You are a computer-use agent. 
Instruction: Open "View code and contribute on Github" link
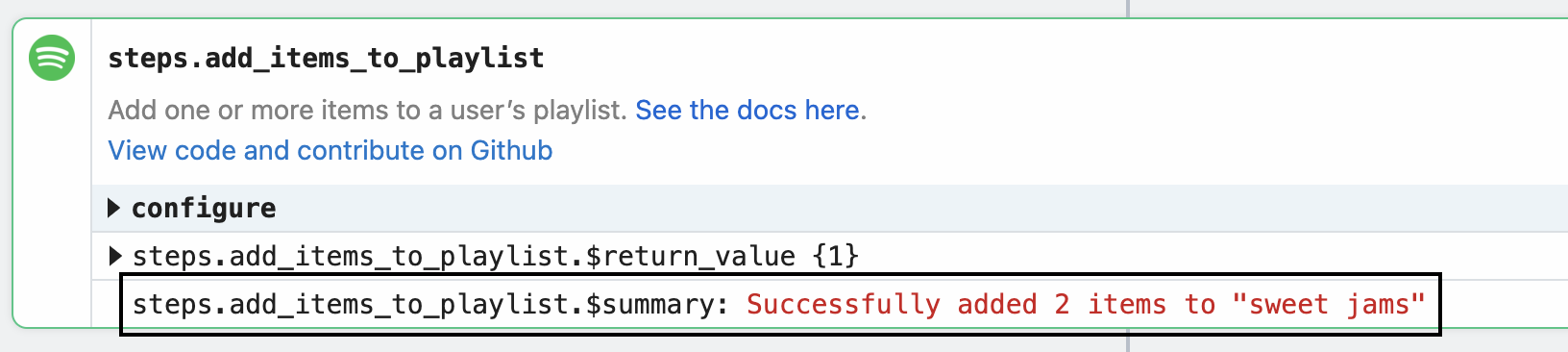click(330, 150)
